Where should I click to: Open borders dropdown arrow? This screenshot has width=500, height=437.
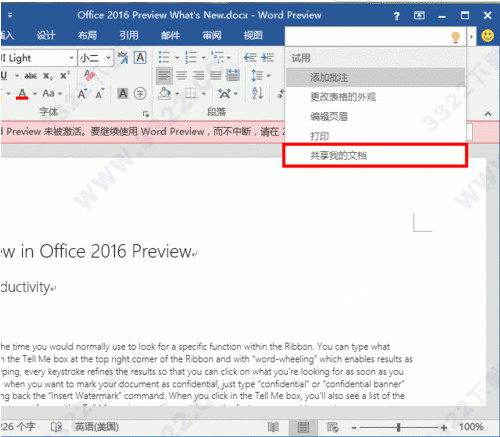(203, 94)
